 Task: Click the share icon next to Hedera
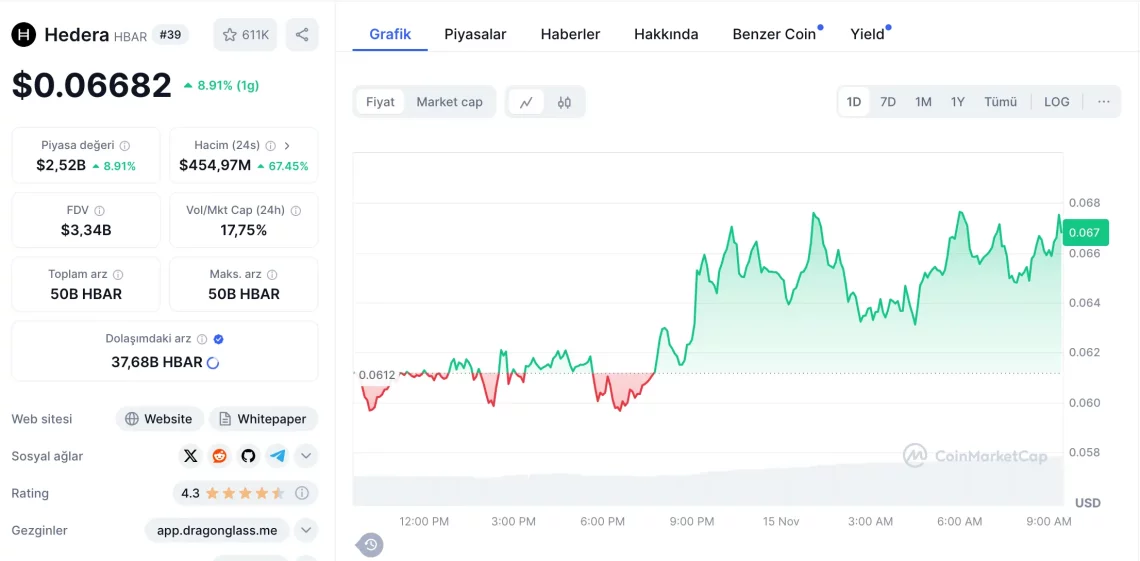click(302, 35)
